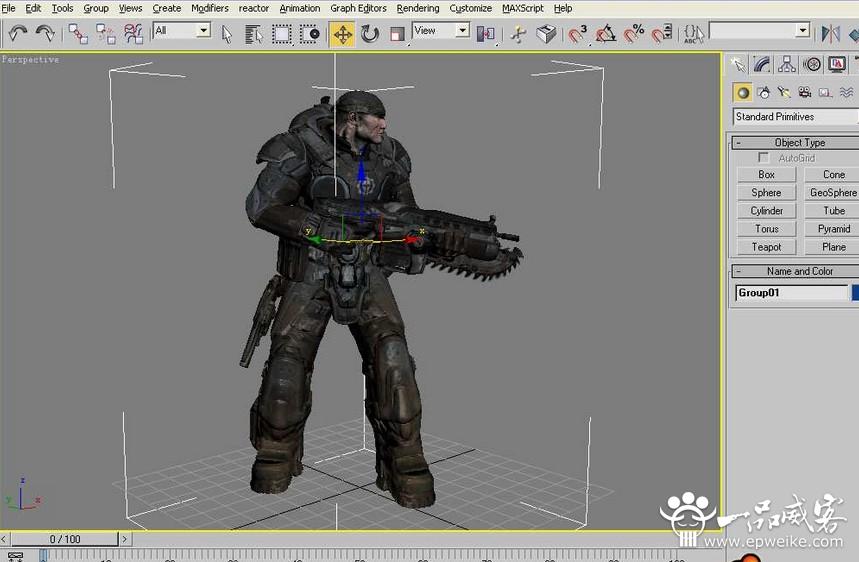Toggle the 3D Snaps magnet
This screenshot has width=859, height=562.
577,35
